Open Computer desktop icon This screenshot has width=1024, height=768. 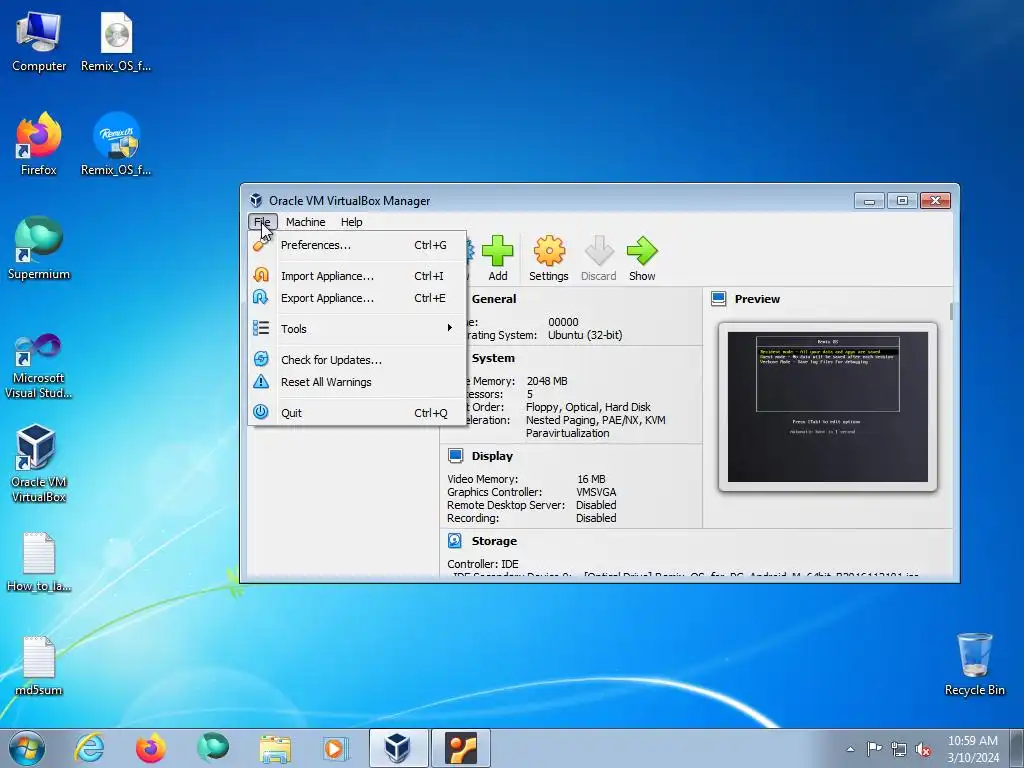(39, 42)
